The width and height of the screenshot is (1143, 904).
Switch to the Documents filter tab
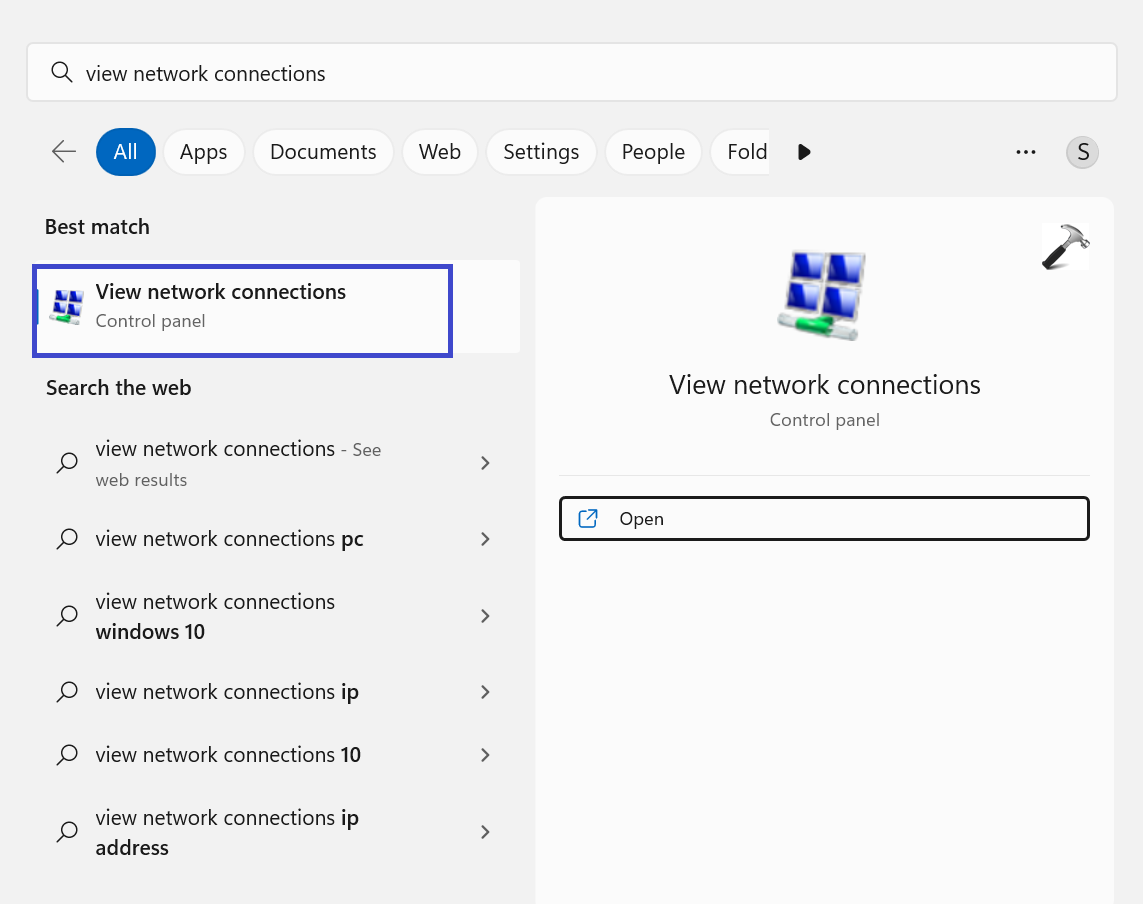click(323, 152)
